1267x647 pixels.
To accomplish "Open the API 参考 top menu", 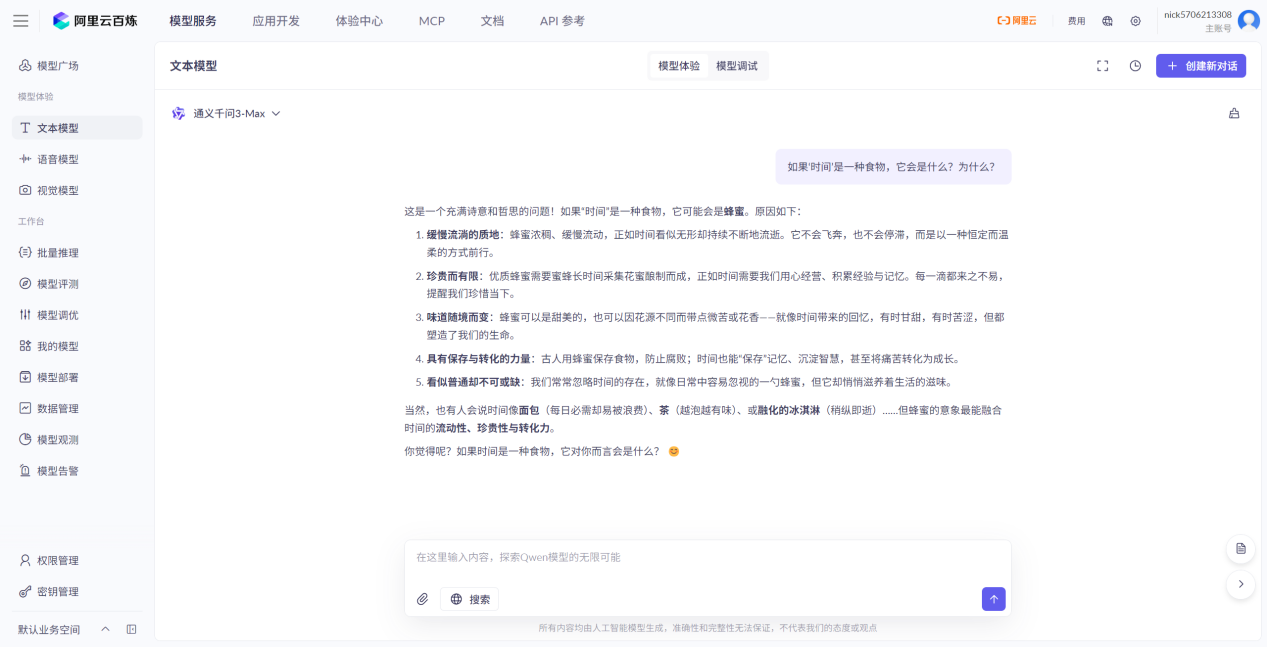I will tap(562, 21).
